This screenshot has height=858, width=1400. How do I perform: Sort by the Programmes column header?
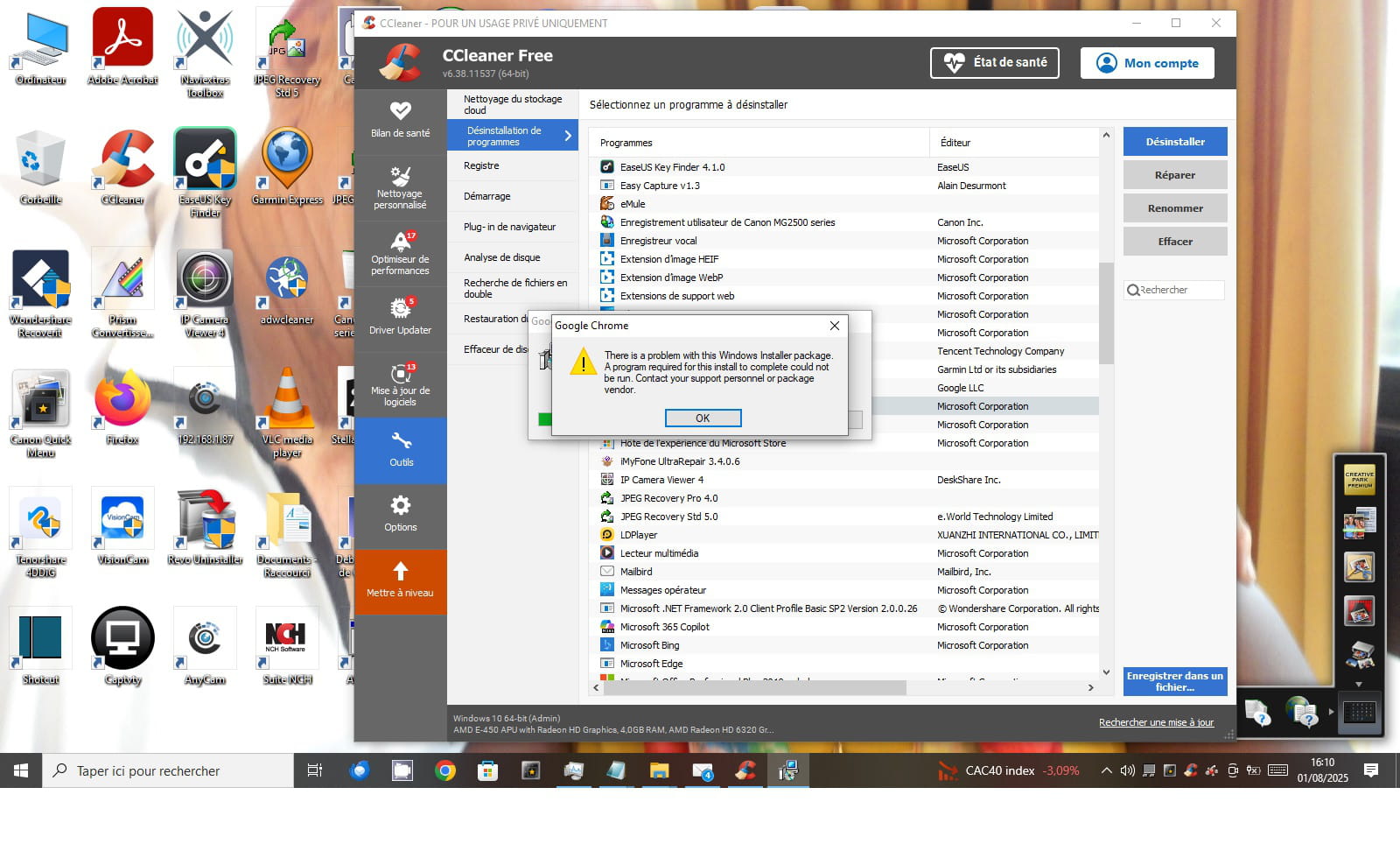pos(759,143)
